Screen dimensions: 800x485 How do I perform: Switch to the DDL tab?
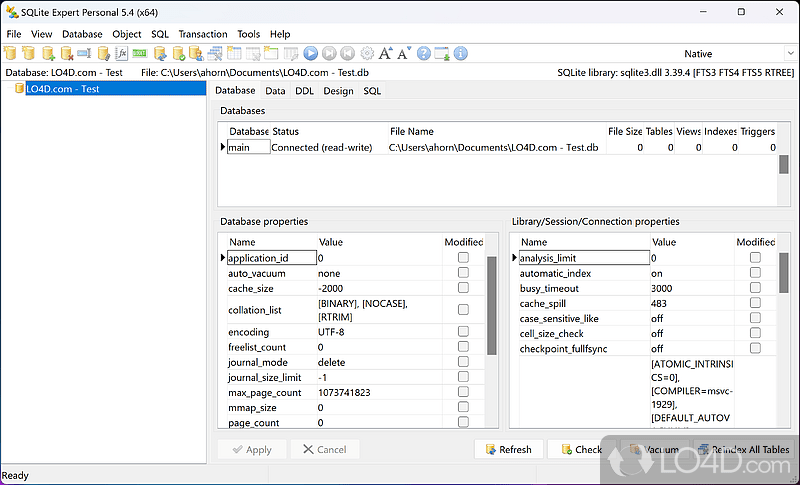[x=305, y=91]
